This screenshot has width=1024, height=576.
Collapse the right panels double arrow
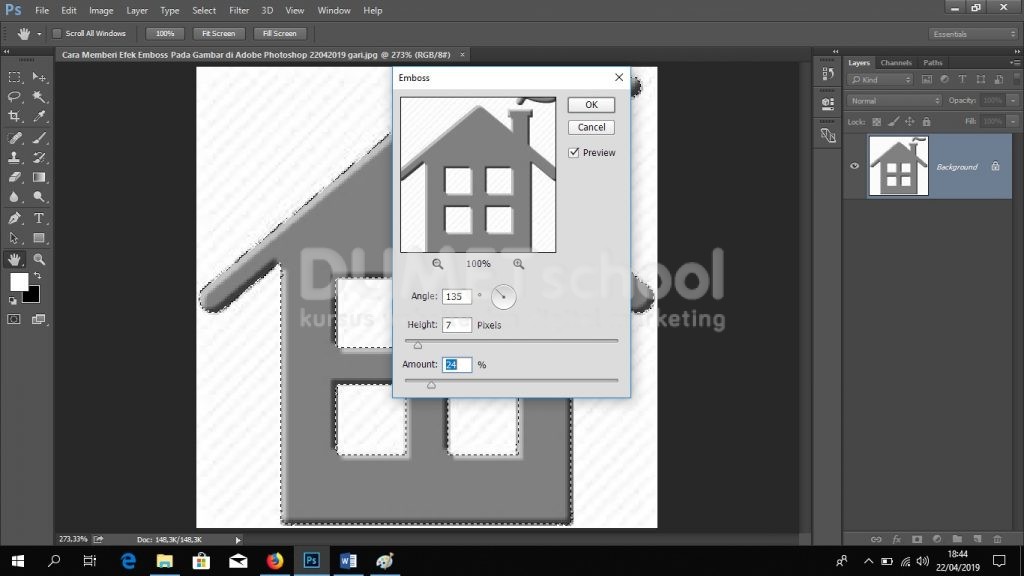(x=1017, y=51)
